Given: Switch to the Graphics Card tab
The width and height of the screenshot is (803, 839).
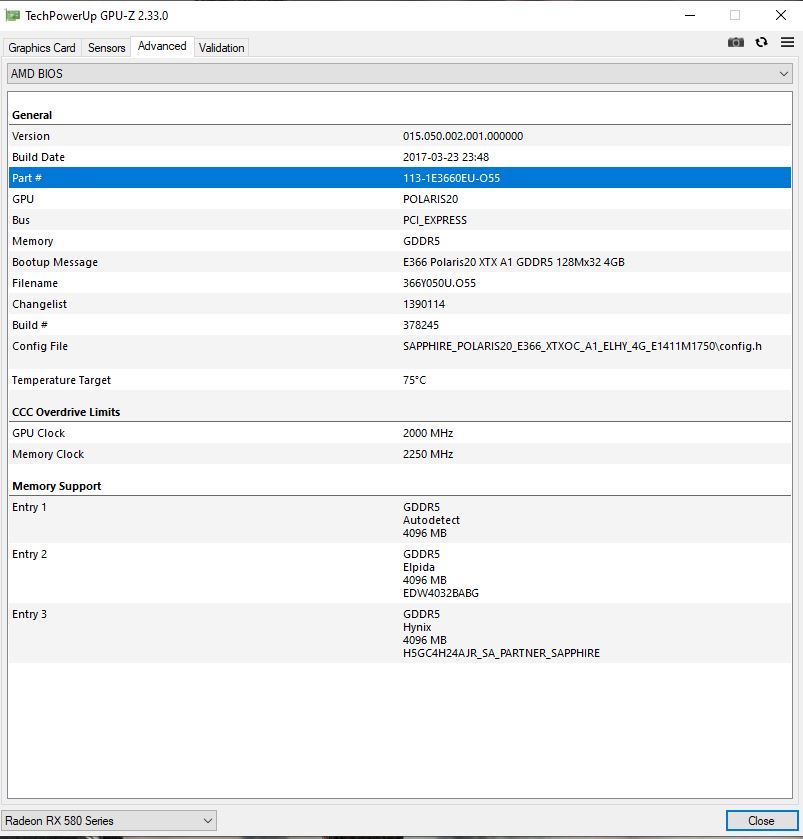Looking at the screenshot, I should click(42, 48).
